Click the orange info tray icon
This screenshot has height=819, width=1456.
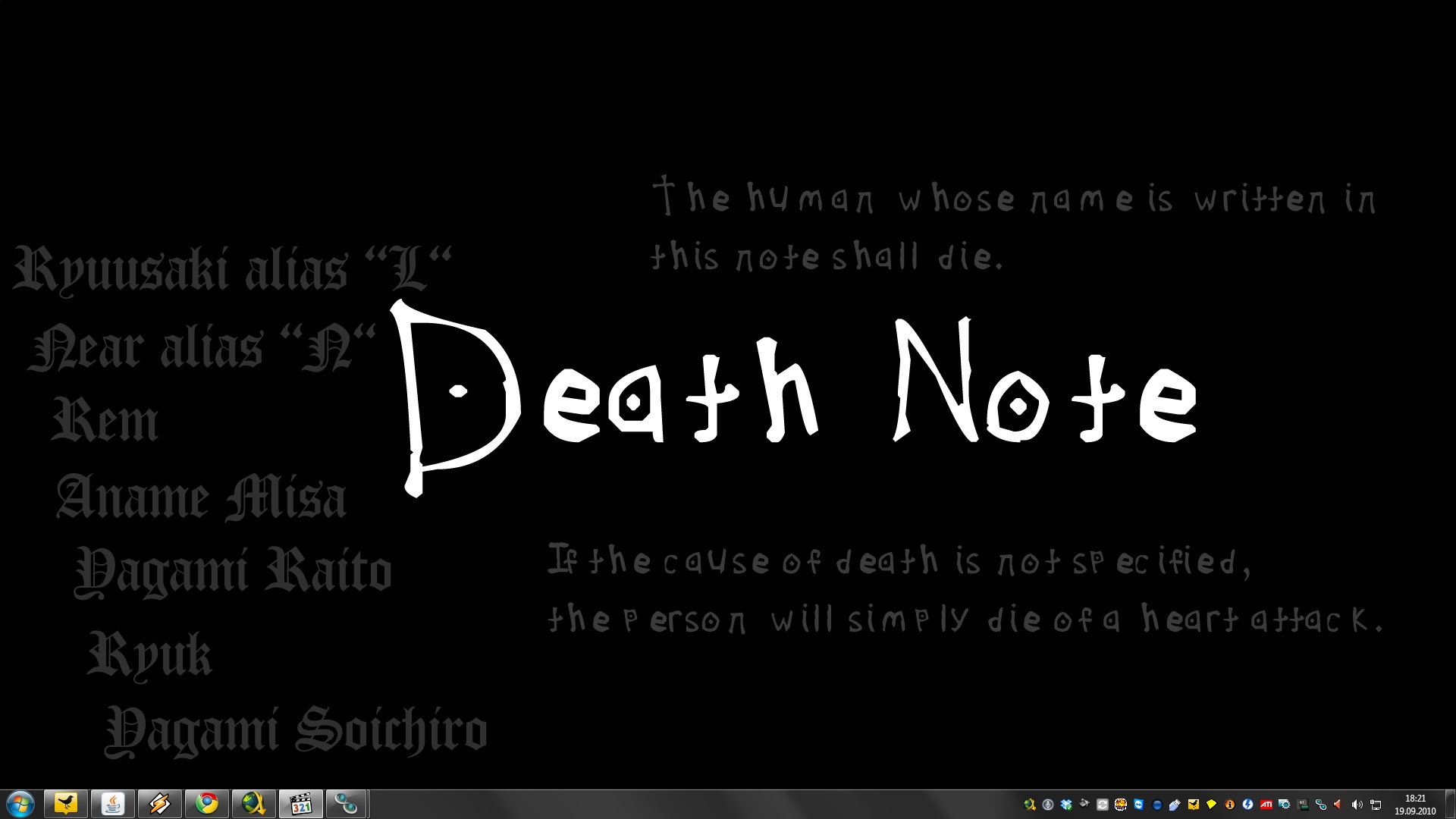[x=1229, y=805]
